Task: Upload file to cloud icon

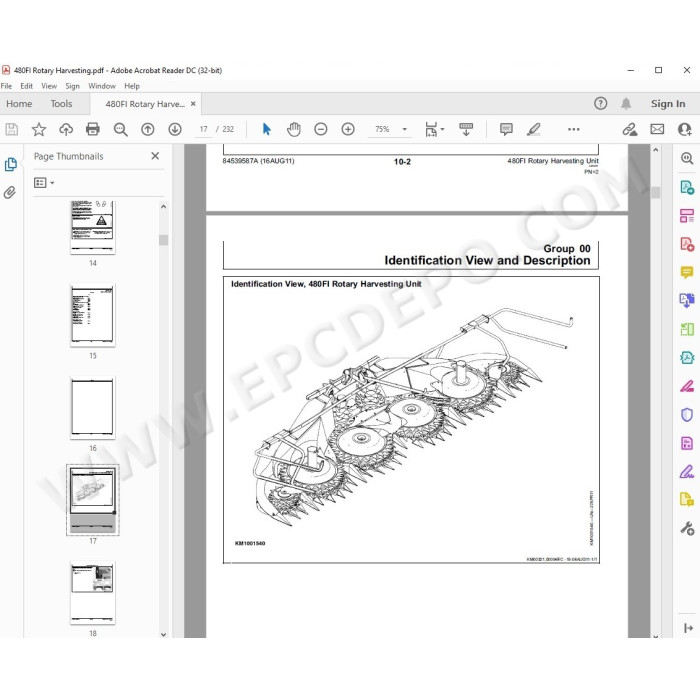Action: tap(66, 129)
